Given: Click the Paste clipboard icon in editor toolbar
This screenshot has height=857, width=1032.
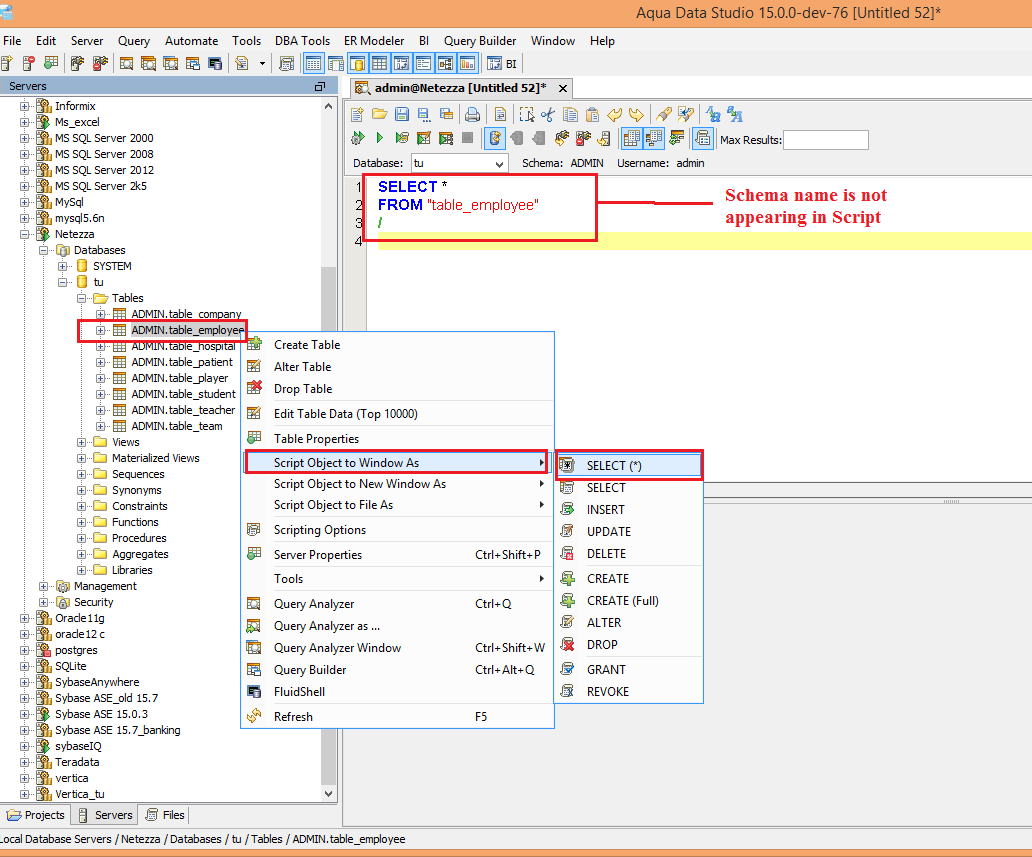Looking at the screenshot, I should (x=592, y=115).
